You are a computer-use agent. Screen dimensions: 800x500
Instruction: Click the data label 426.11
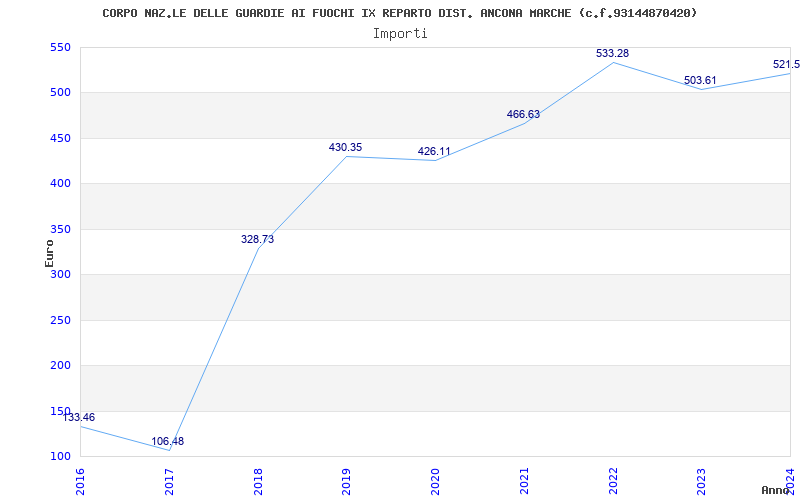pos(434,151)
